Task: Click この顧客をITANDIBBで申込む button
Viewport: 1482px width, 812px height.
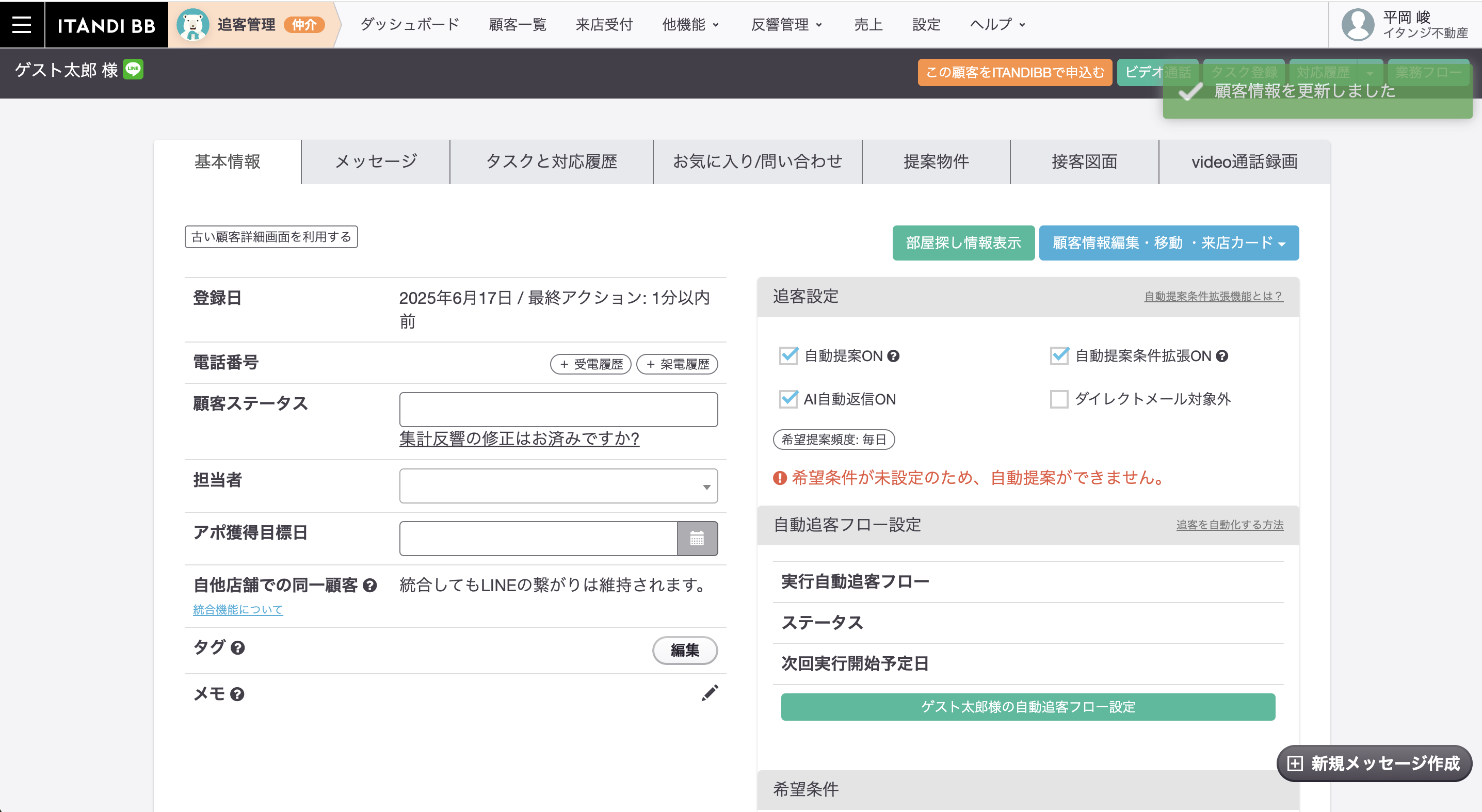Action: pyautogui.click(x=1015, y=72)
